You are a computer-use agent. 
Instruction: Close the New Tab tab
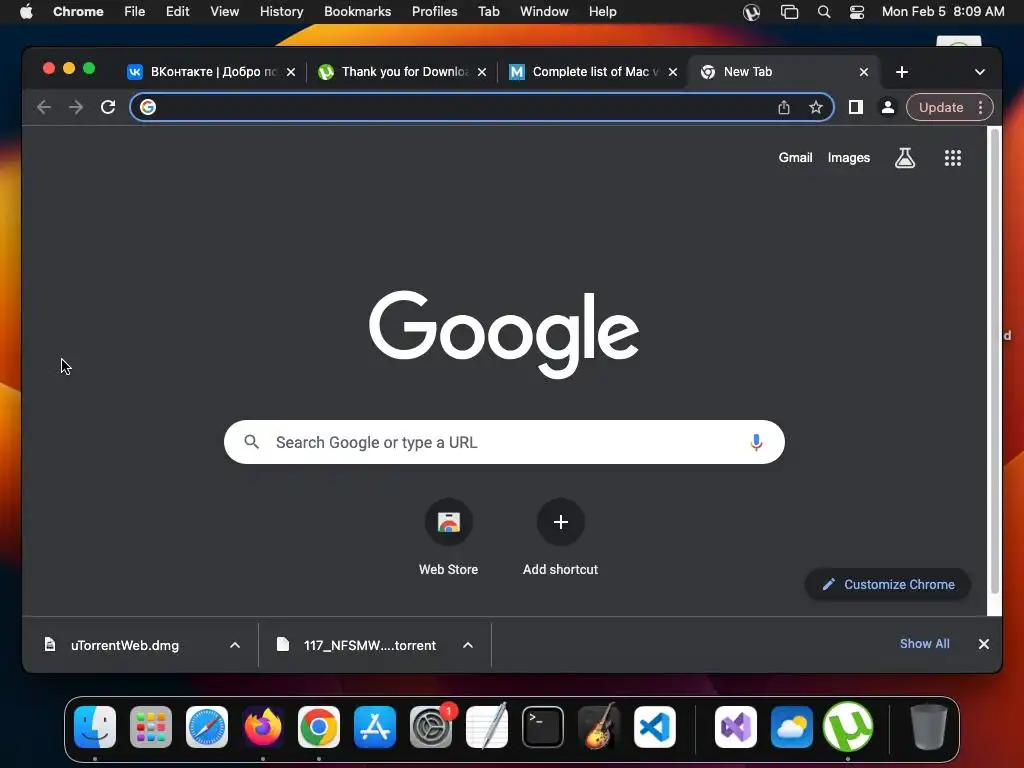point(863,72)
